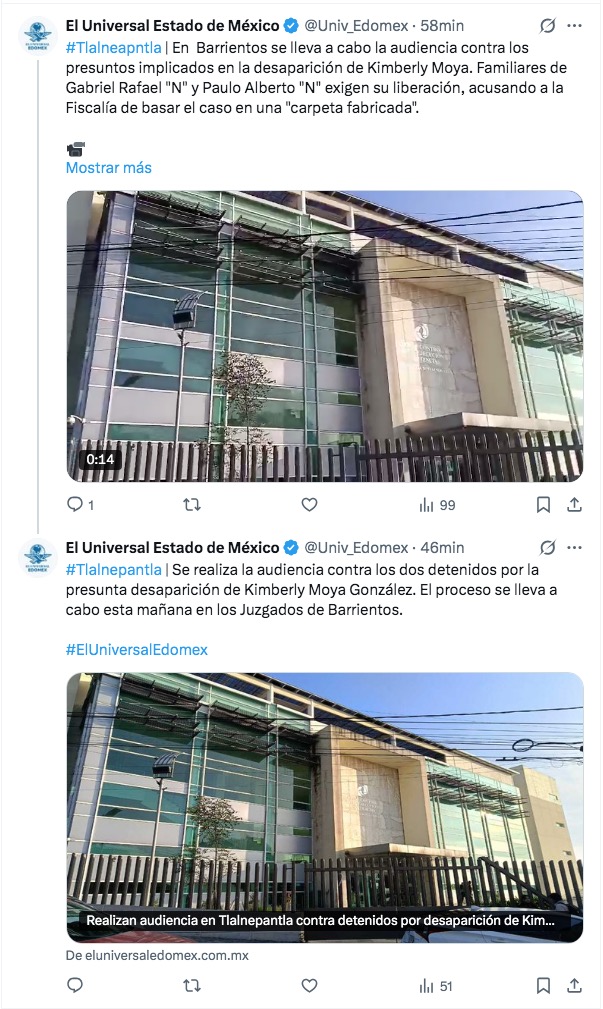Like the second tweet with the article card

[x=310, y=986]
